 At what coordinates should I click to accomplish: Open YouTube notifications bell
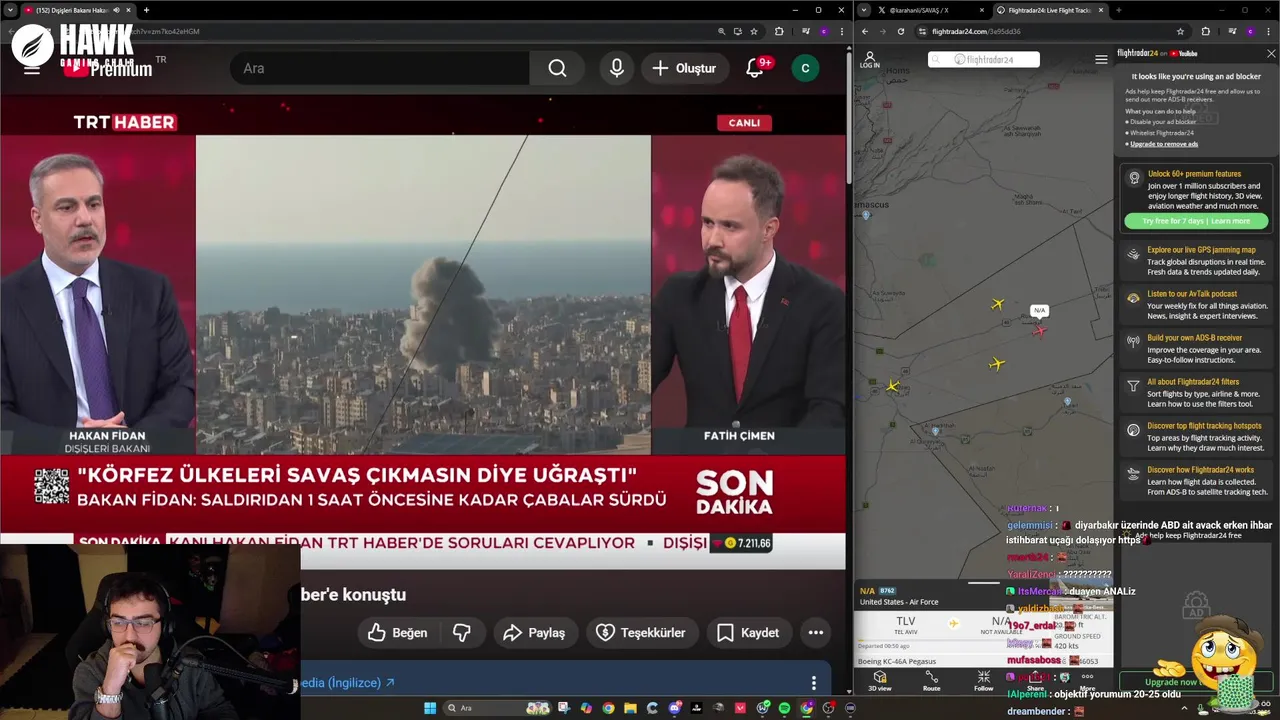[x=756, y=68]
